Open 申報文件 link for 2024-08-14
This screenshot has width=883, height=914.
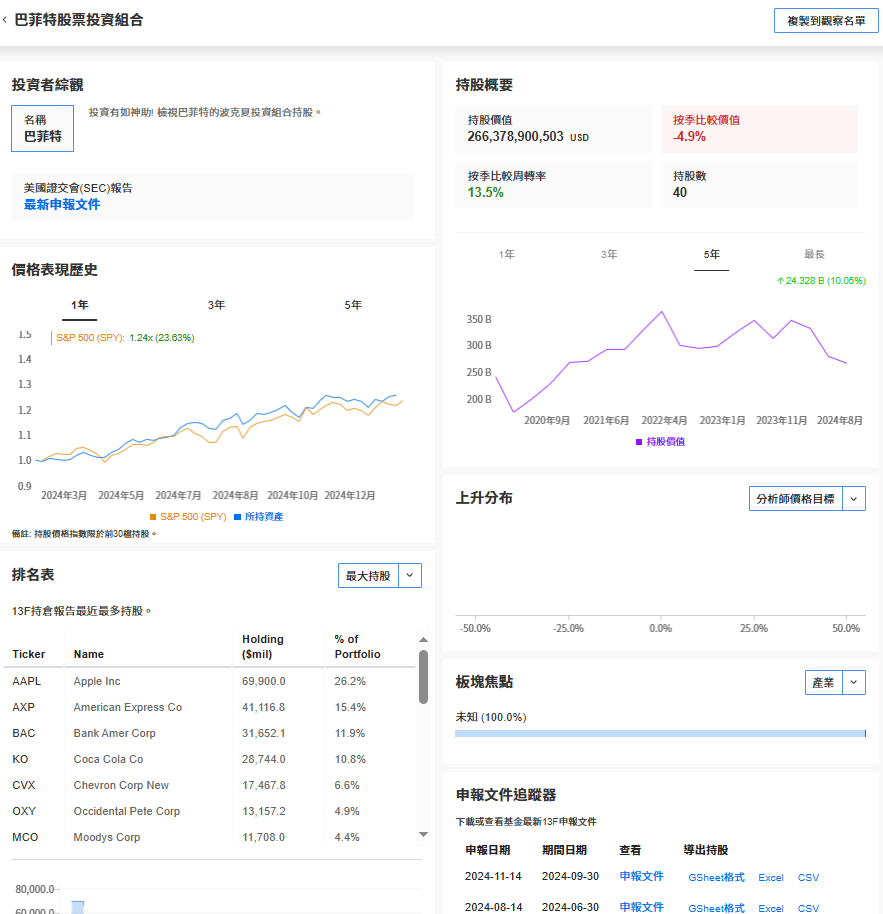point(642,907)
